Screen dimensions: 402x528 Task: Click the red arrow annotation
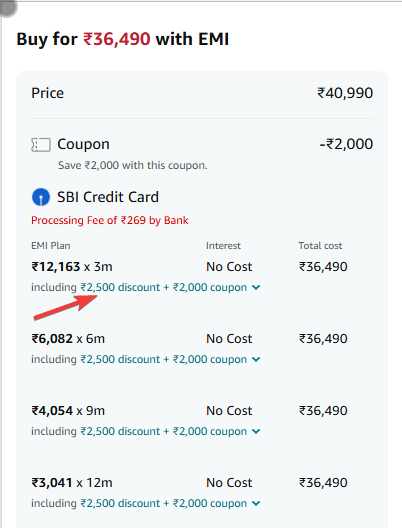(x=66, y=307)
